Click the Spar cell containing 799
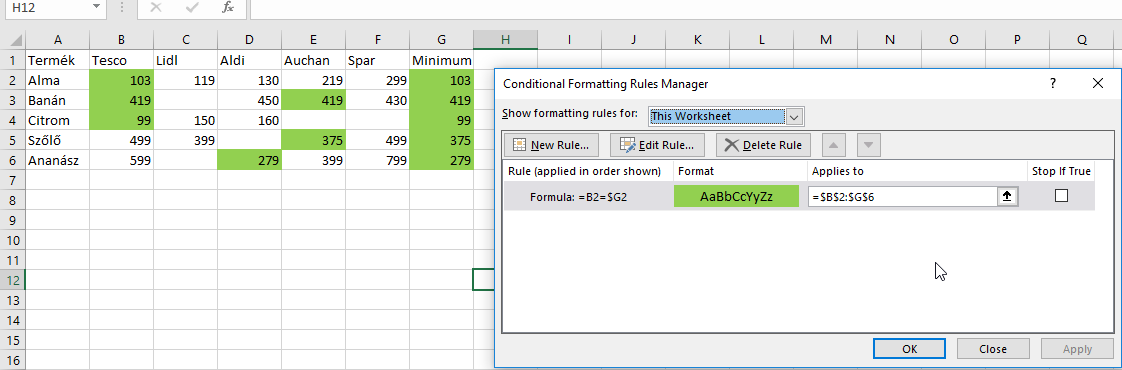The height and width of the screenshot is (370, 1122). (377, 160)
